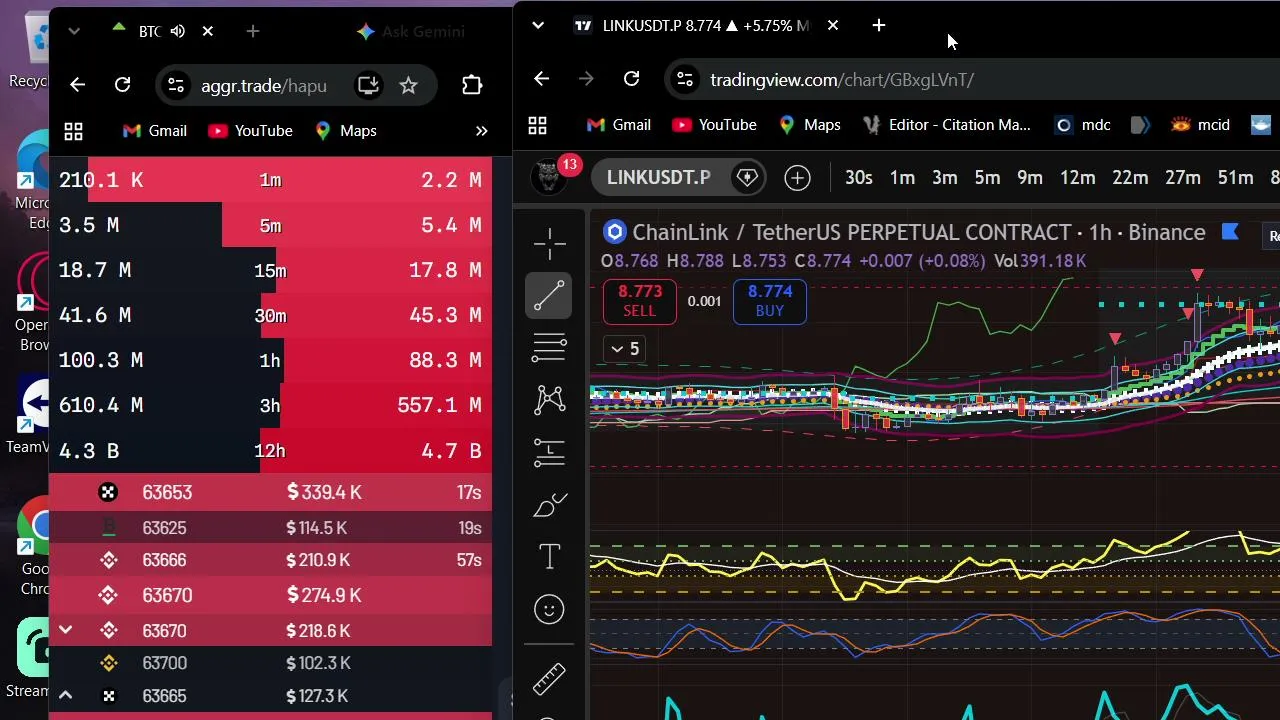Click the tradingview.com address bar

tap(970, 79)
